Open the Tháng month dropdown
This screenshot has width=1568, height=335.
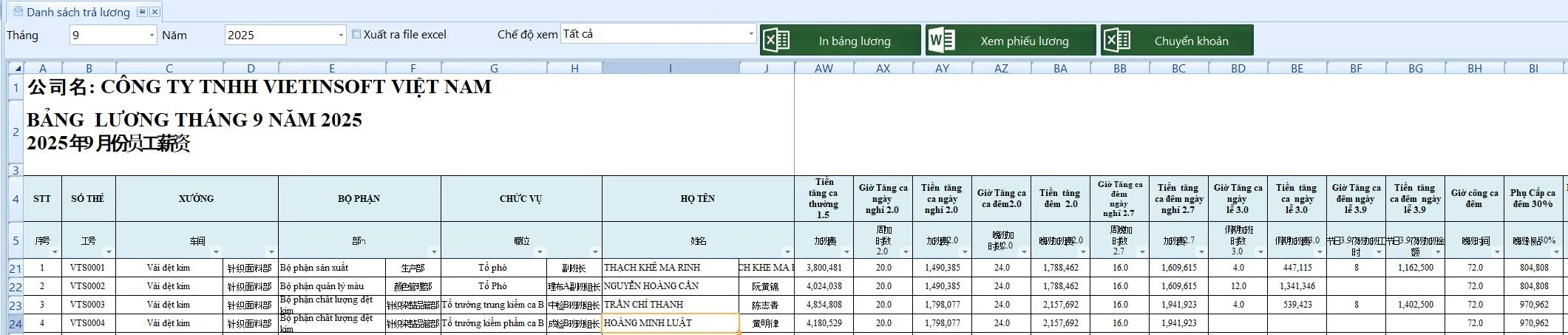point(152,35)
